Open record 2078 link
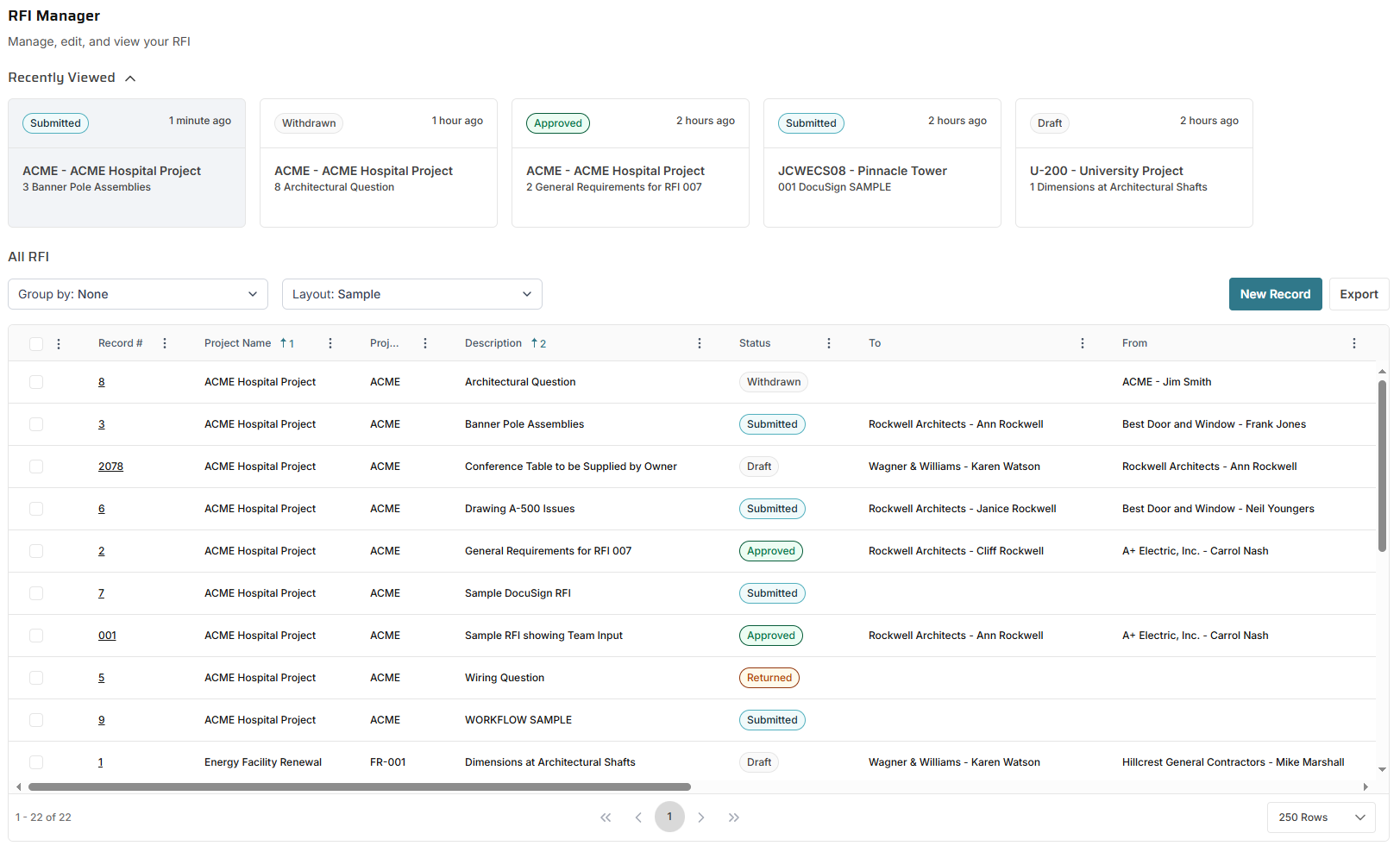Image resolution: width=1400 pixels, height=852 pixels. (110, 467)
